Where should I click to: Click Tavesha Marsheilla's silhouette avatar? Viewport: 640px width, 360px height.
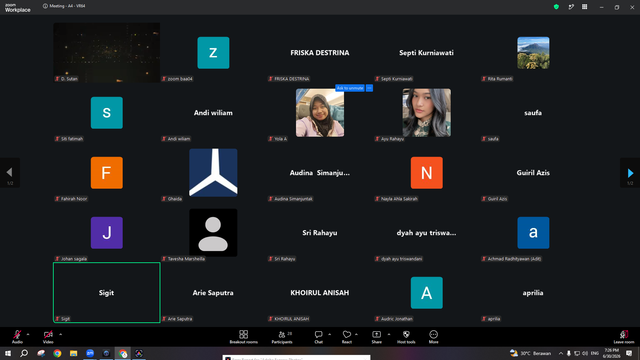pos(213,233)
